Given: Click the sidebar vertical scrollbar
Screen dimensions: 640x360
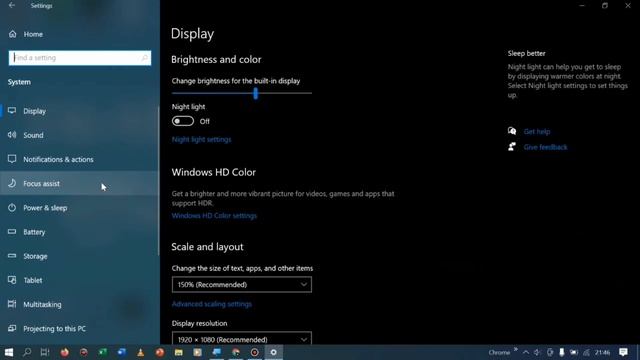Looking at the screenshot, I should (x=158, y=180).
